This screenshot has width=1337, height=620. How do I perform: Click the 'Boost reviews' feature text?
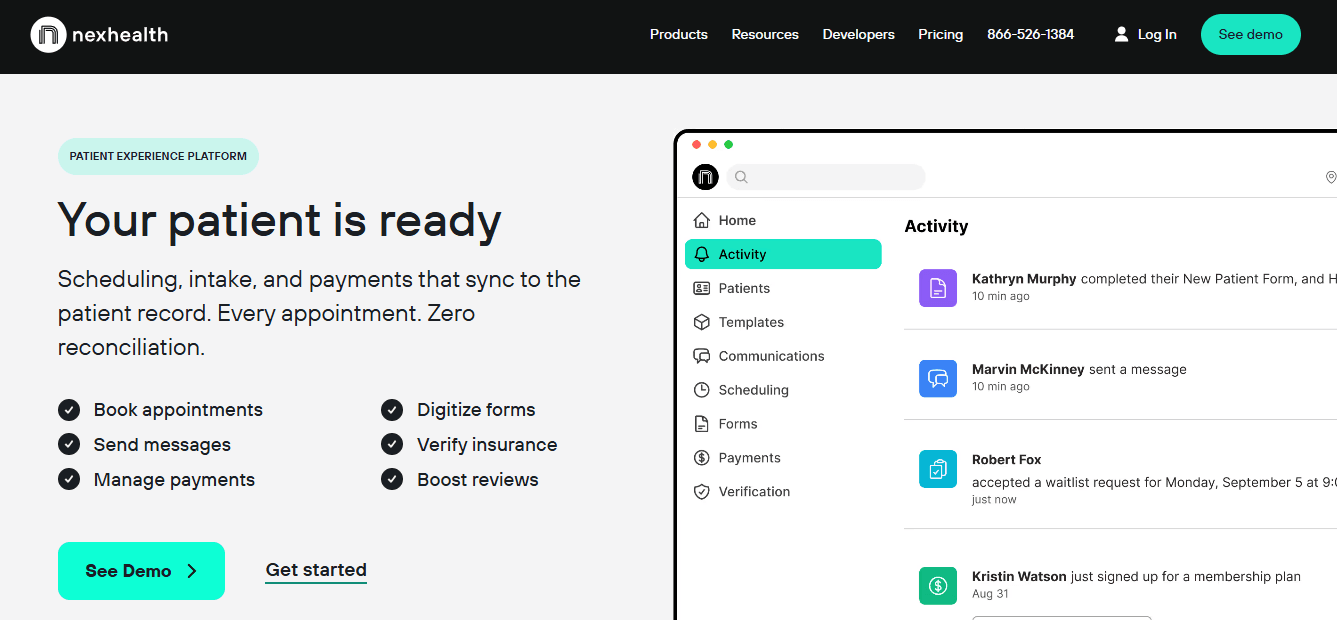(x=478, y=480)
